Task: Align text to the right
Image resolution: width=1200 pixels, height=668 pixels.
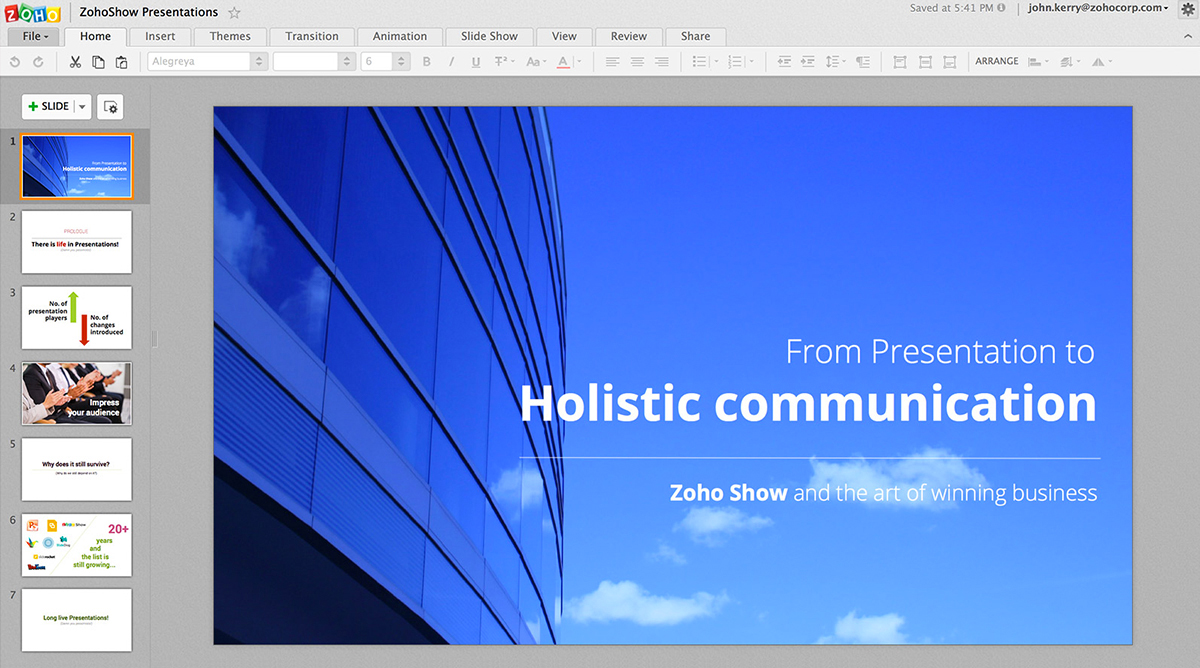Action: point(662,62)
